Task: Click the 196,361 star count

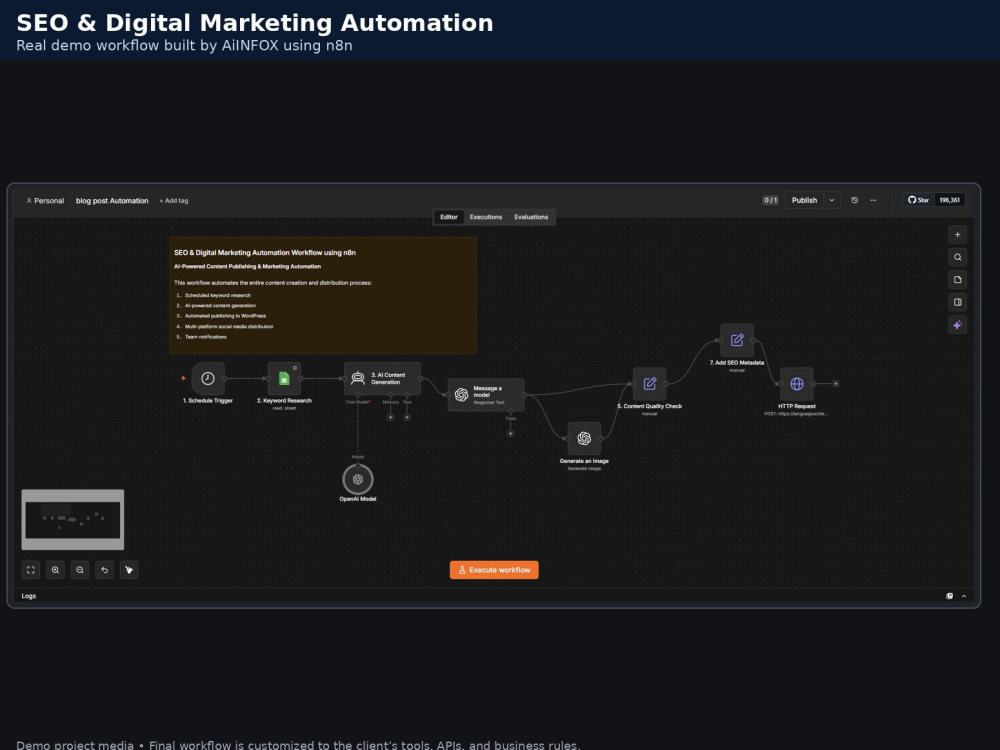Action: [x=950, y=200]
